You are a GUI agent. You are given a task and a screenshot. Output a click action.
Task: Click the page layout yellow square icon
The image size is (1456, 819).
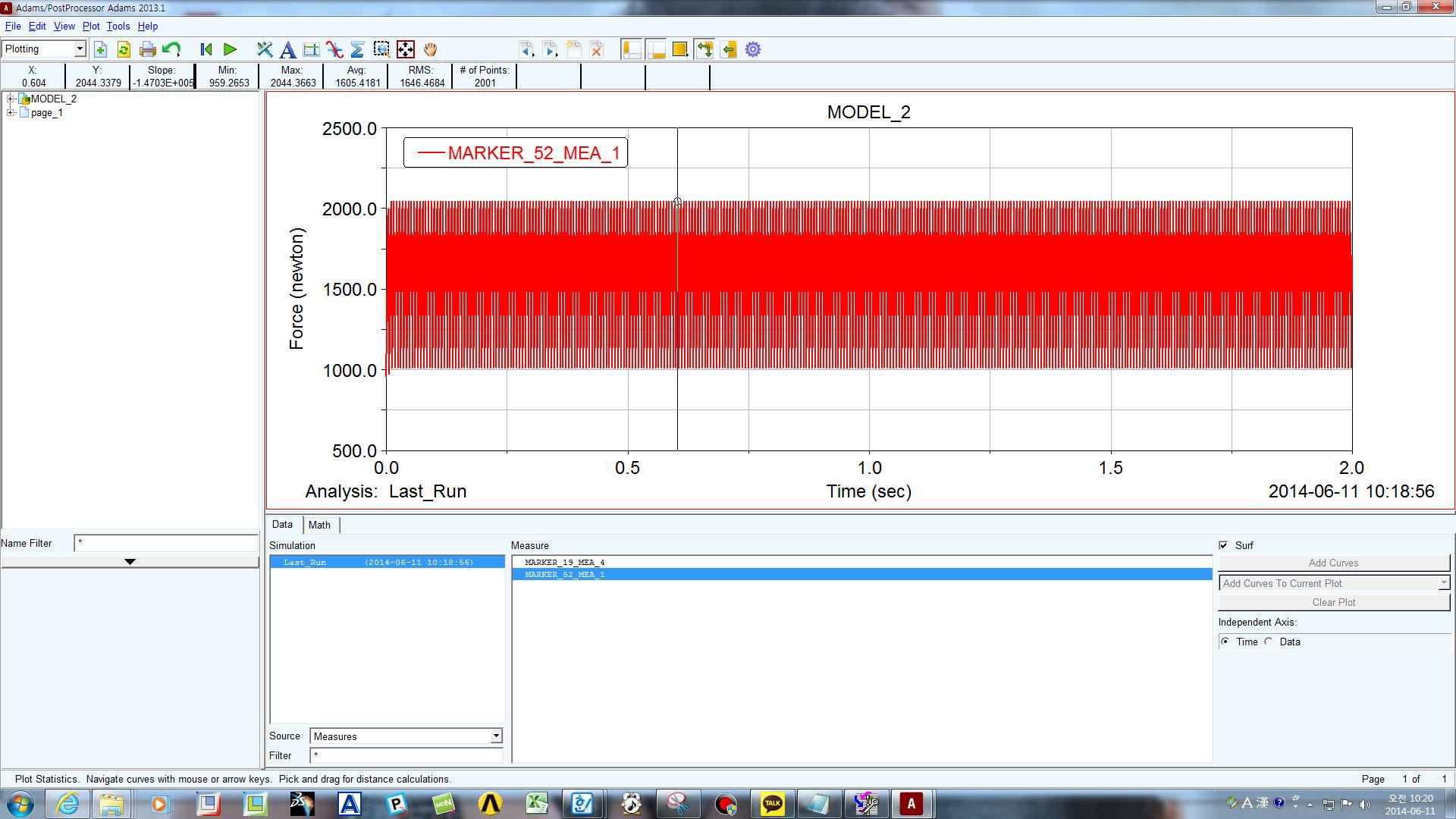(x=680, y=50)
